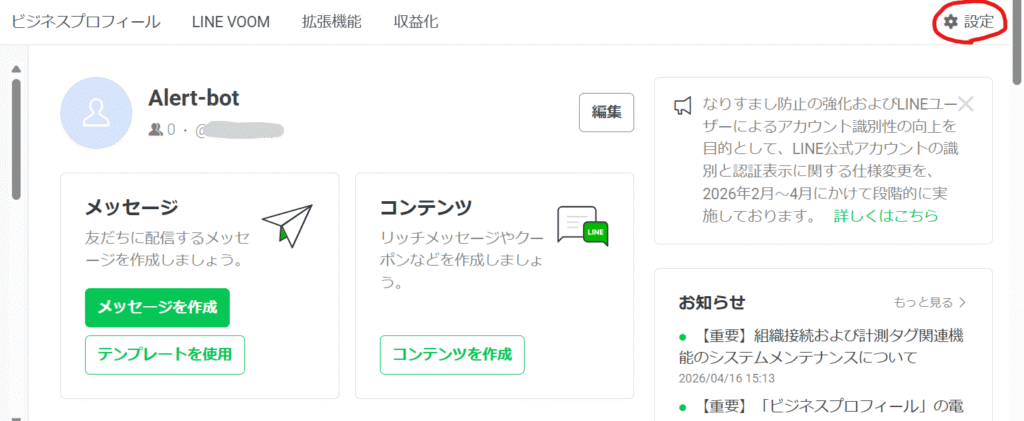Go to the 収益化 tab
Image resolution: width=1024 pixels, height=421 pixels.
coord(415,22)
